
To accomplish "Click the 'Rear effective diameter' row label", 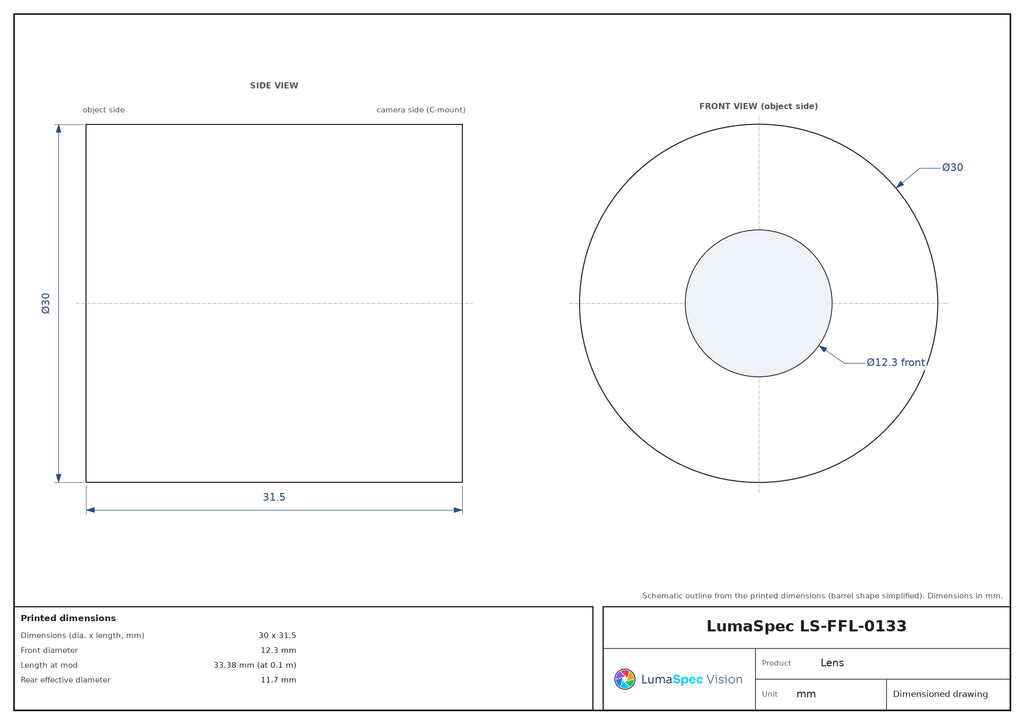I will click(65, 680).
